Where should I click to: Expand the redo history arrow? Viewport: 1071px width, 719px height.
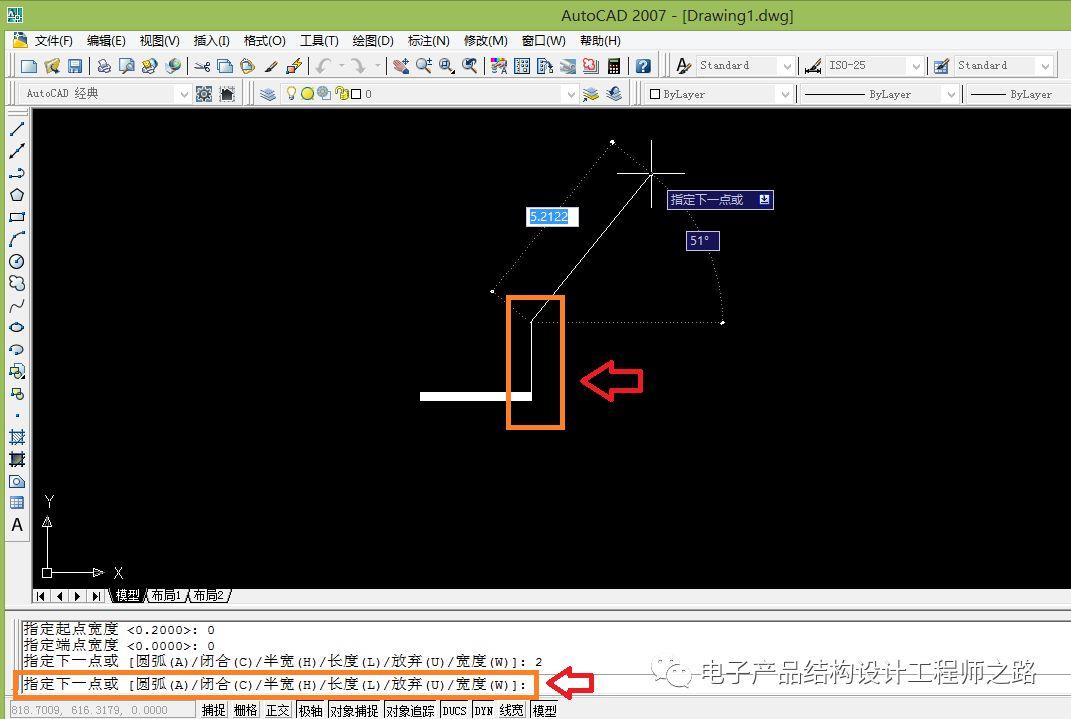coord(377,66)
